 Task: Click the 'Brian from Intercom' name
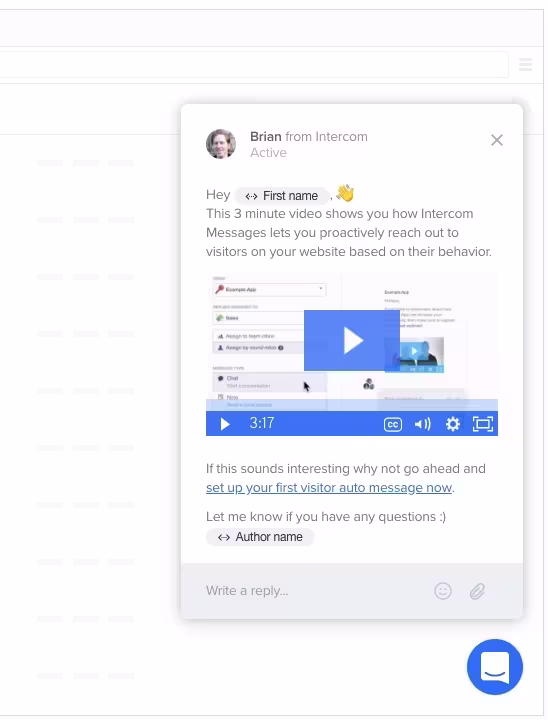pyautogui.click(x=309, y=137)
